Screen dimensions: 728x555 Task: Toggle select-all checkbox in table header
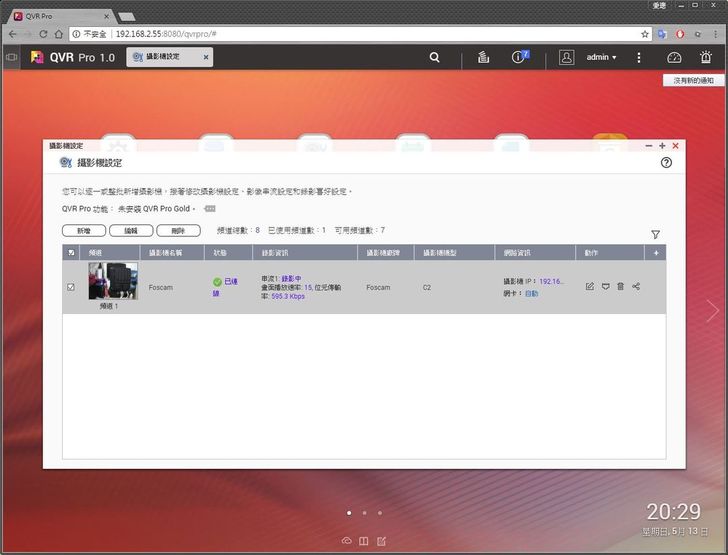(70, 253)
